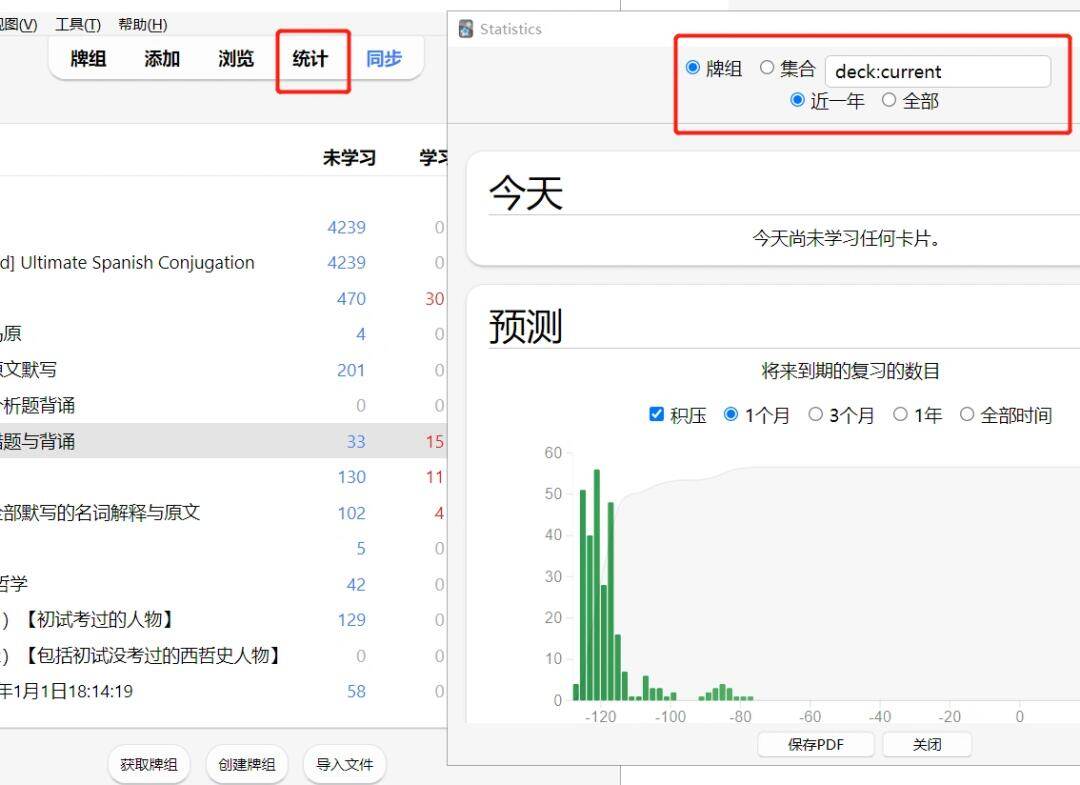Screen dimensions: 1080x785
Task: Open the 帮助(H) menu
Action: [x=143, y=25]
